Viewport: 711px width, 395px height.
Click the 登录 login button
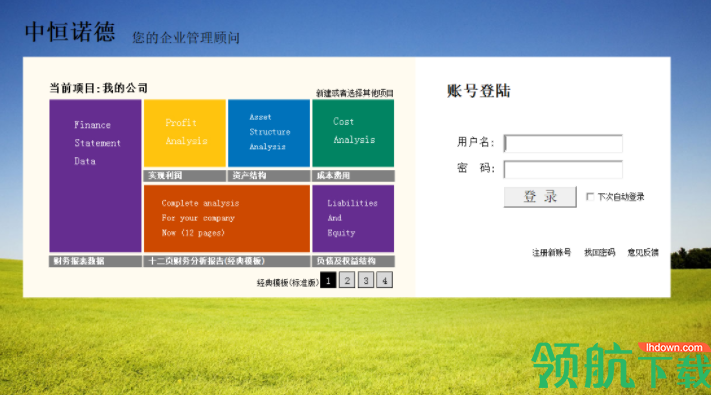(540, 197)
